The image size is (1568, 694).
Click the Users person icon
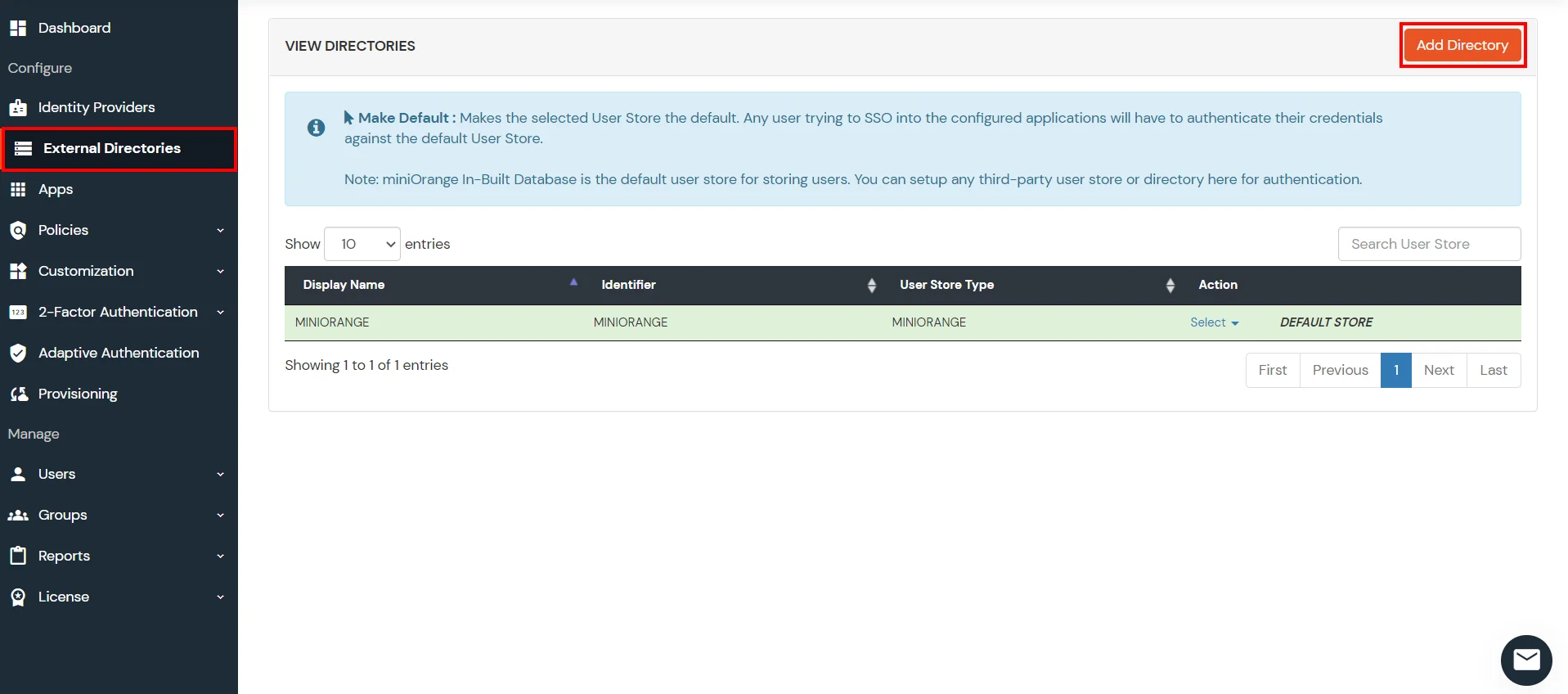(18, 474)
